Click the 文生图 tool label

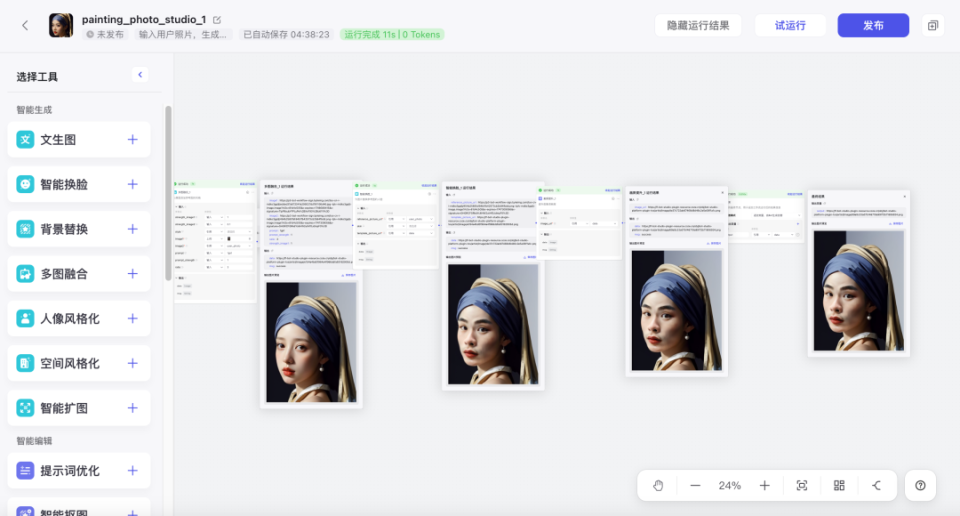pyautogui.click(x=58, y=140)
